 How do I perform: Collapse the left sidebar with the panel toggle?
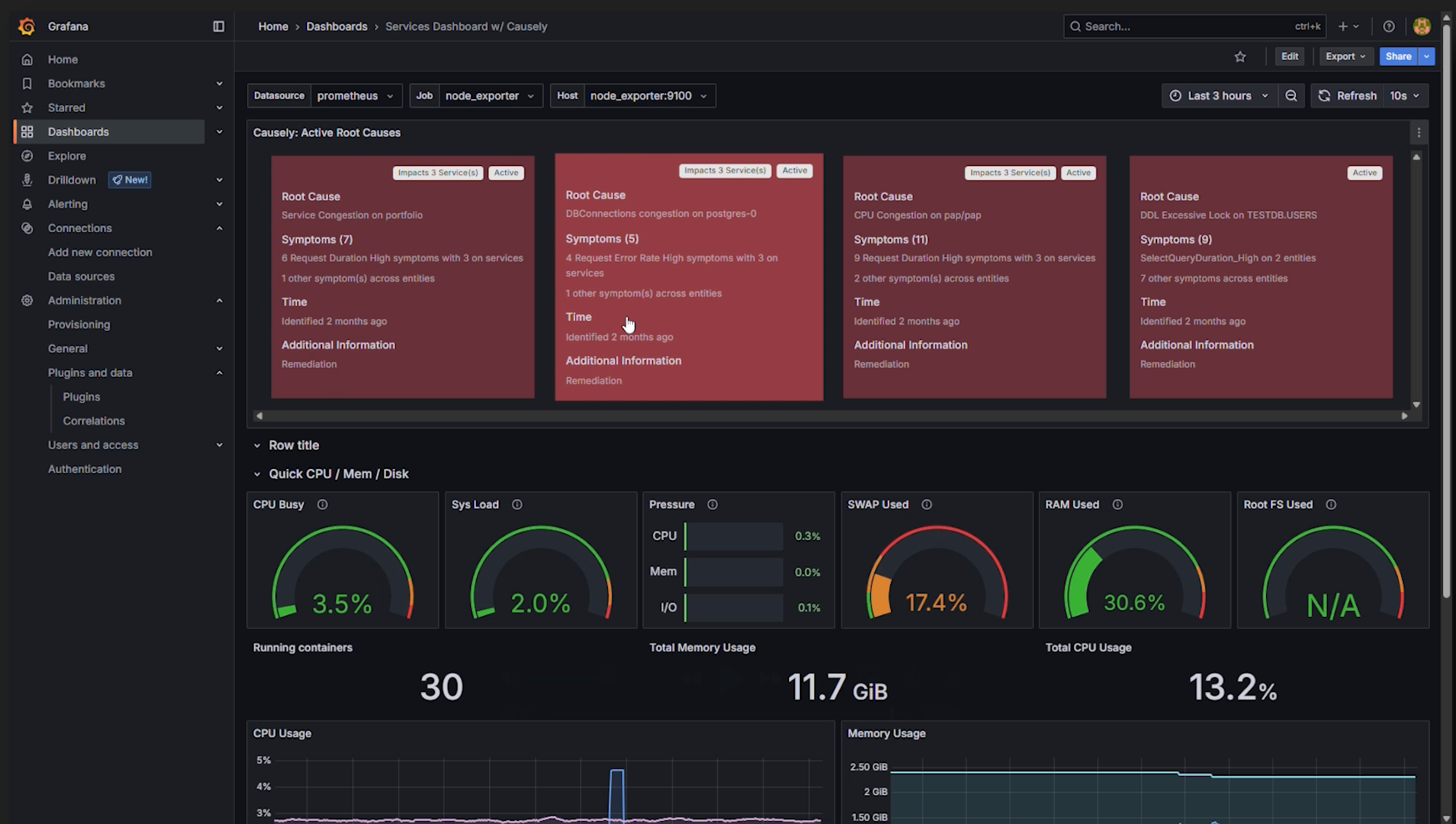tap(218, 25)
